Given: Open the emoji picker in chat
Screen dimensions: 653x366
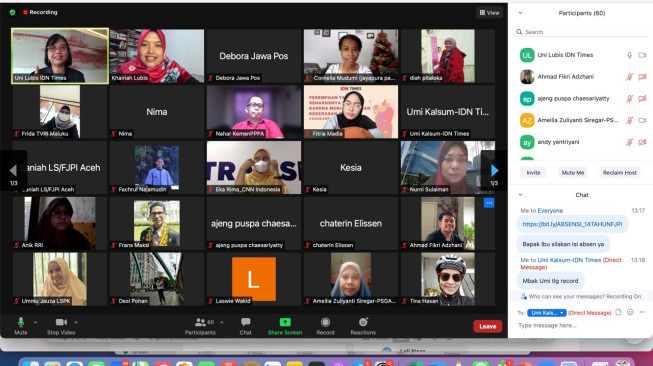Looking at the screenshot, I should tap(630, 312).
